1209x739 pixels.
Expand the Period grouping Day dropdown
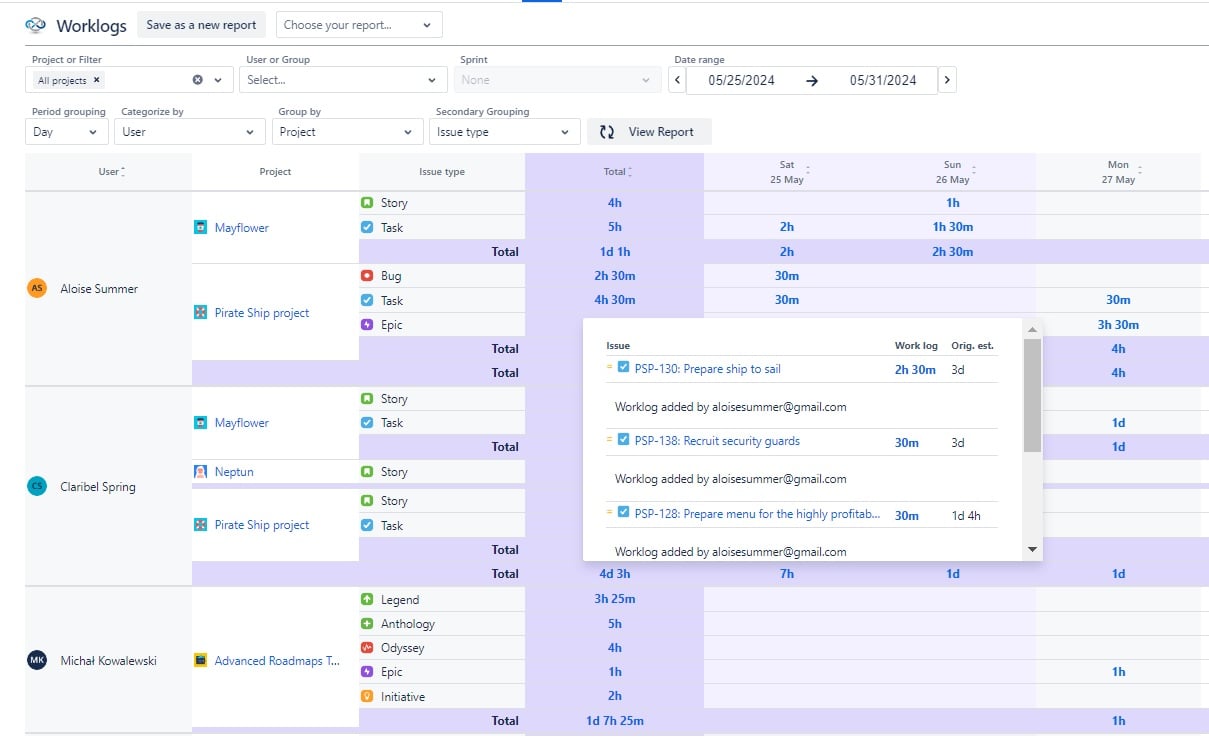click(67, 132)
